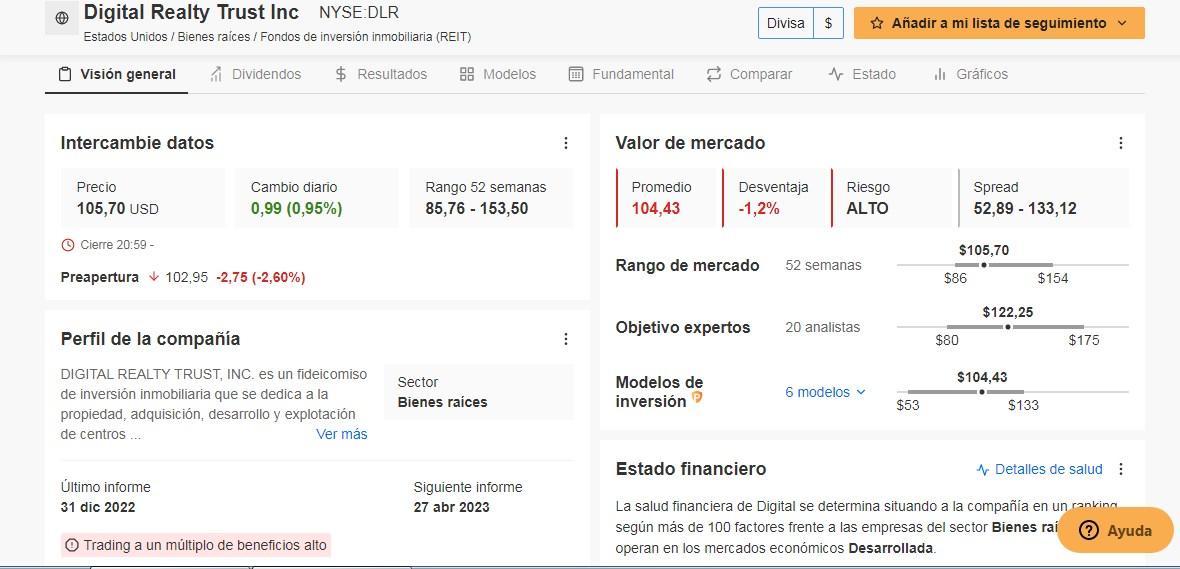The image size is (1180, 569).
Task: Go to the Modelos tab
Action: (x=498, y=74)
